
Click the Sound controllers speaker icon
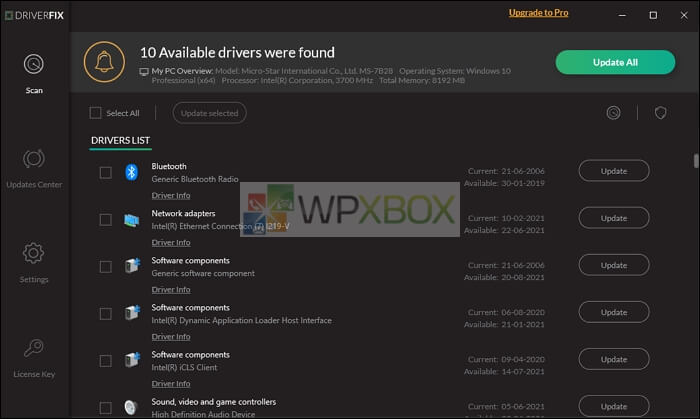click(130, 407)
